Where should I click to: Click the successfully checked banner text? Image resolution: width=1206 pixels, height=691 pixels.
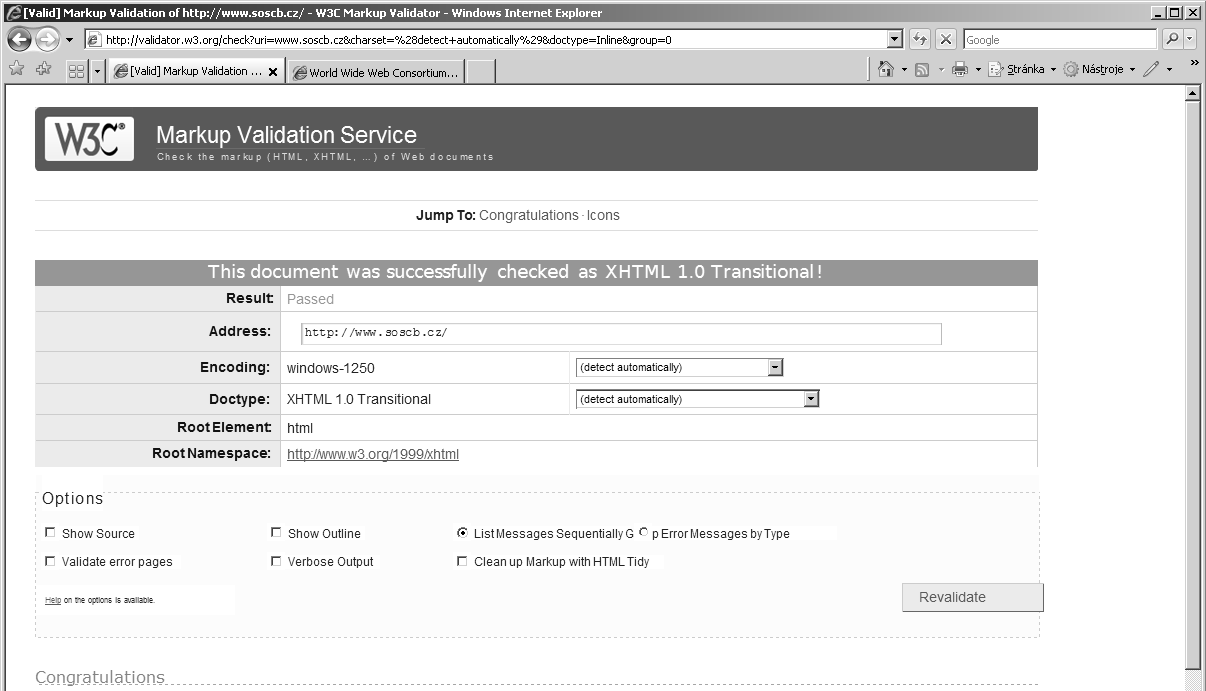515,272
